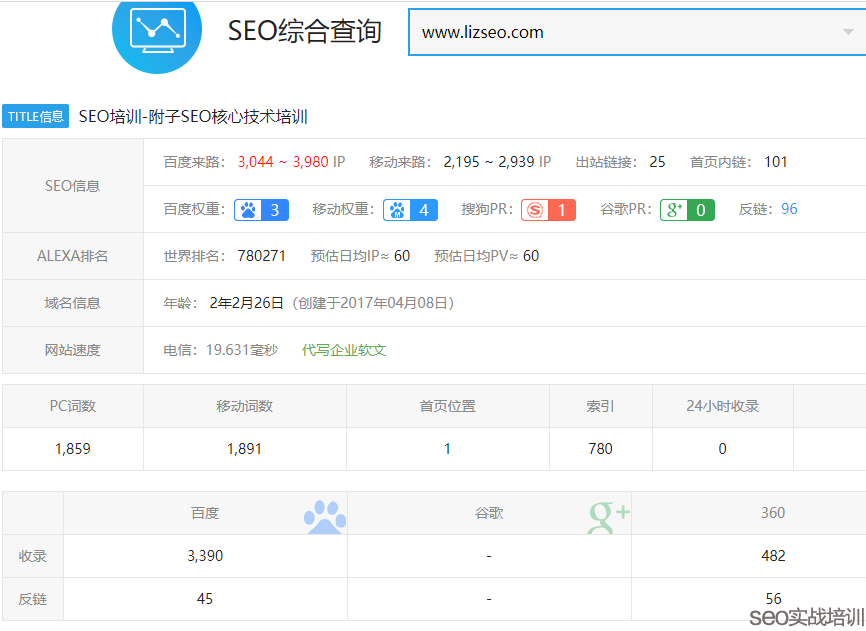Click the Google g+ icon beside 谷歌PR

(x=674, y=210)
